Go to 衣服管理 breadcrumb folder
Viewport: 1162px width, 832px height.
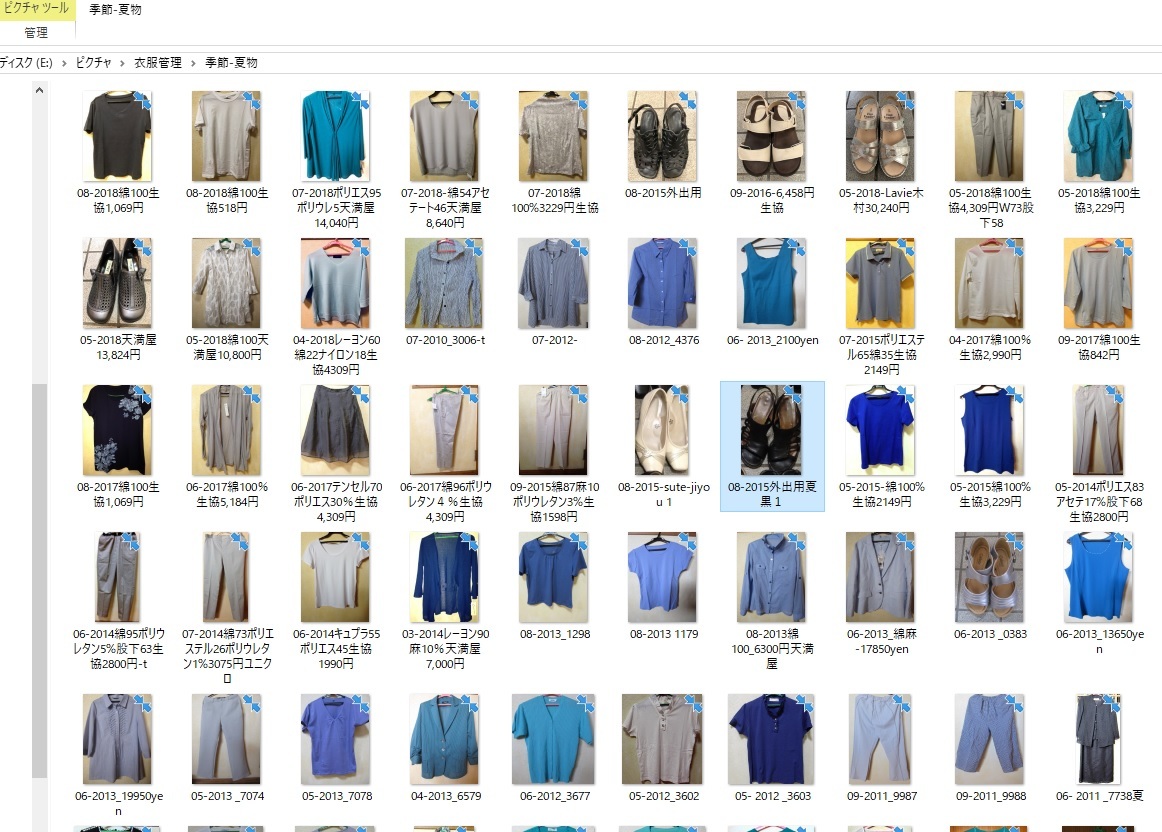click(158, 62)
